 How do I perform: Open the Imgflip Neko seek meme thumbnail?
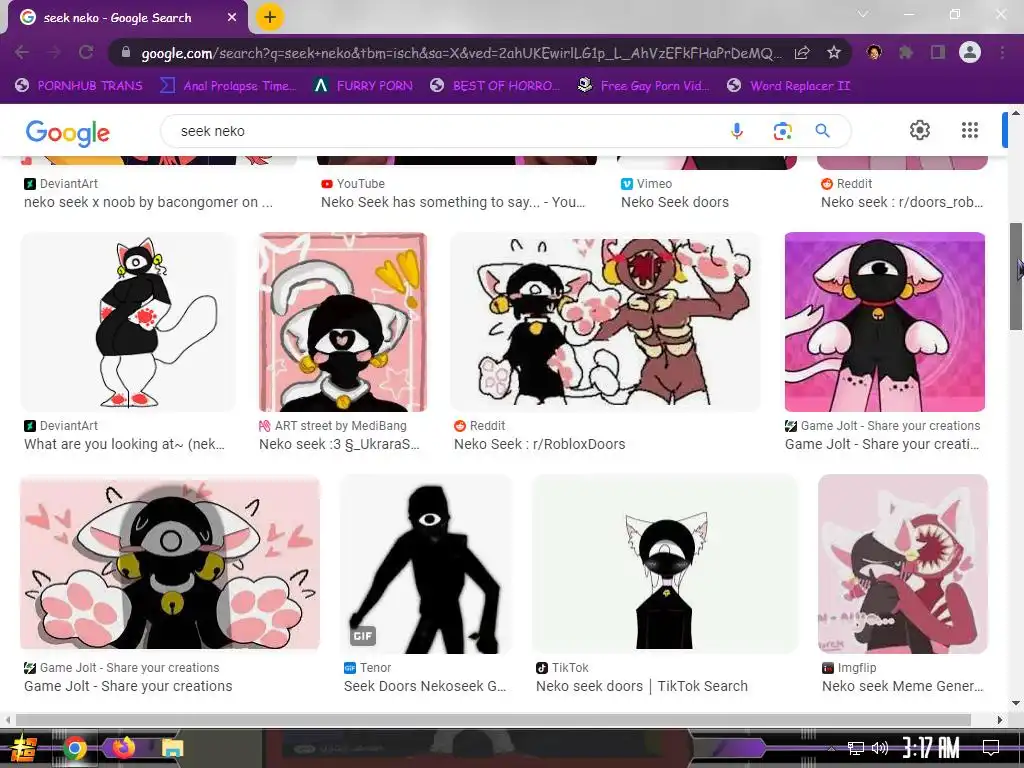coord(903,564)
